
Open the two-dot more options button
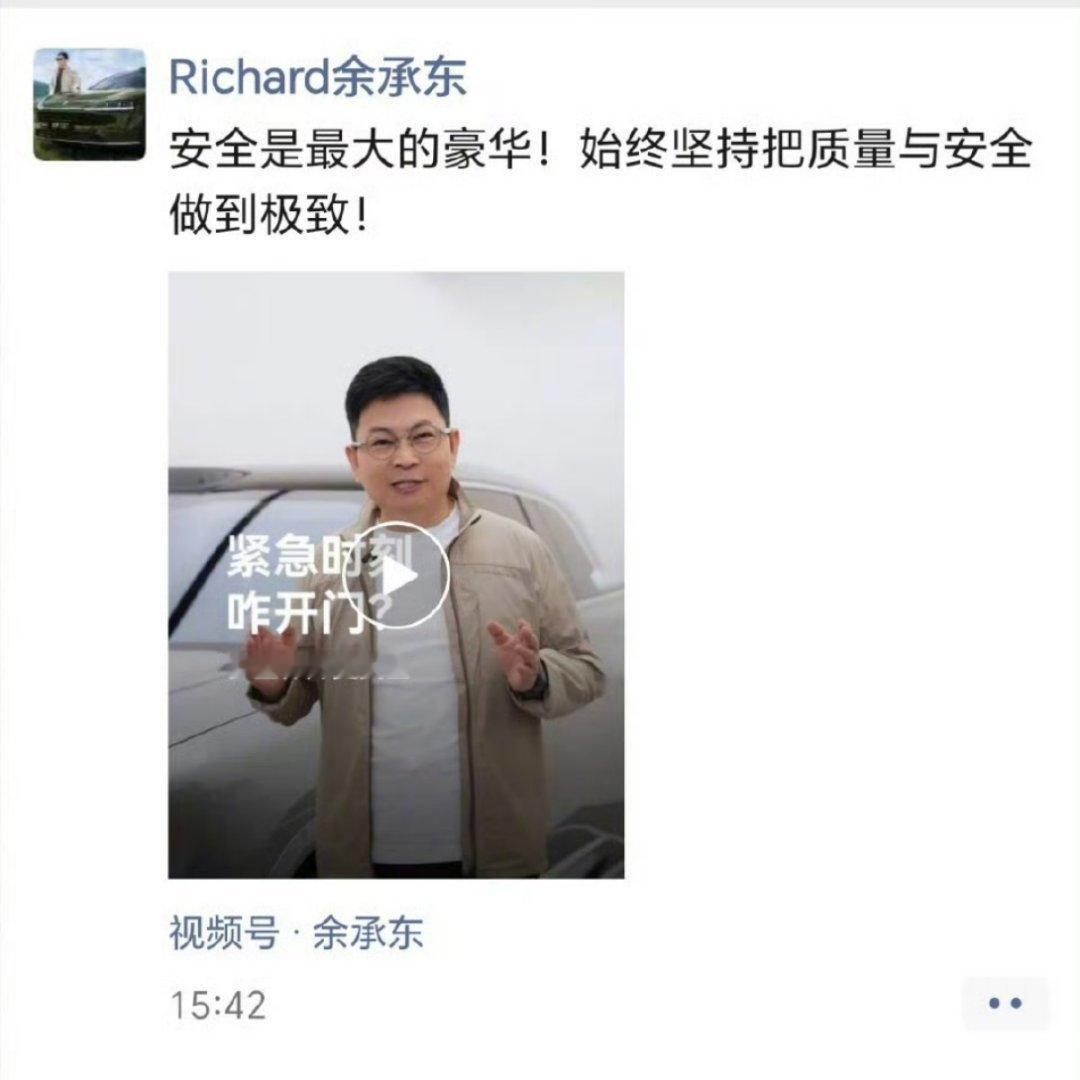click(x=1005, y=1004)
